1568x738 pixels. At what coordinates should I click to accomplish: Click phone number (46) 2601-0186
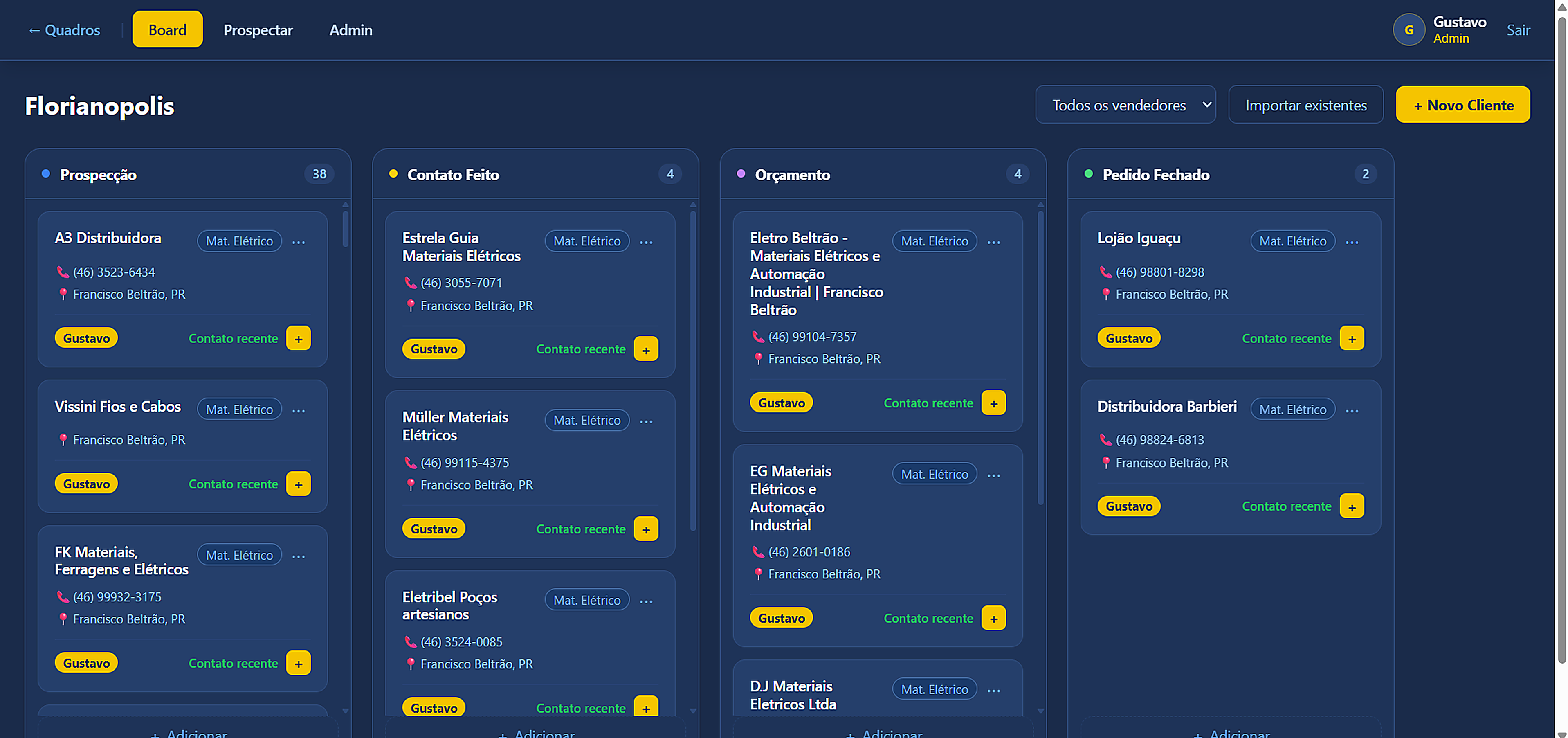click(809, 552)
